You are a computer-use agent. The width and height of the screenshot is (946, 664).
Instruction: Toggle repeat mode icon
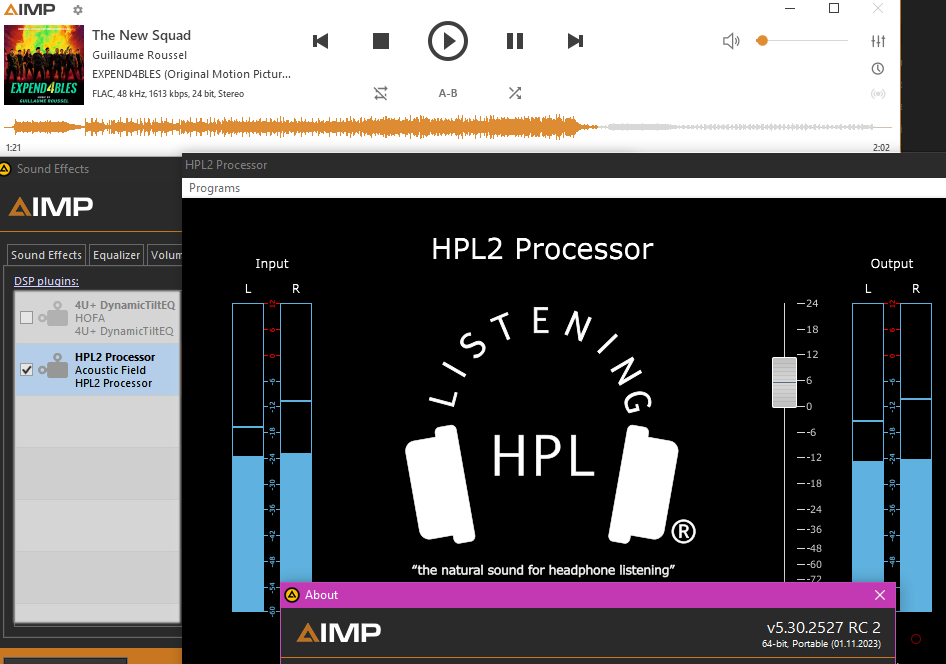pyautogui.click(x=381, y=93)
